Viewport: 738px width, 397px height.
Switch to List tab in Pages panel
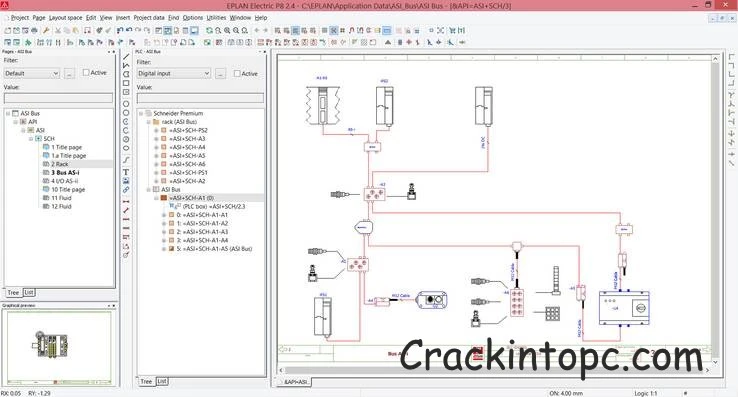[29, 292]
